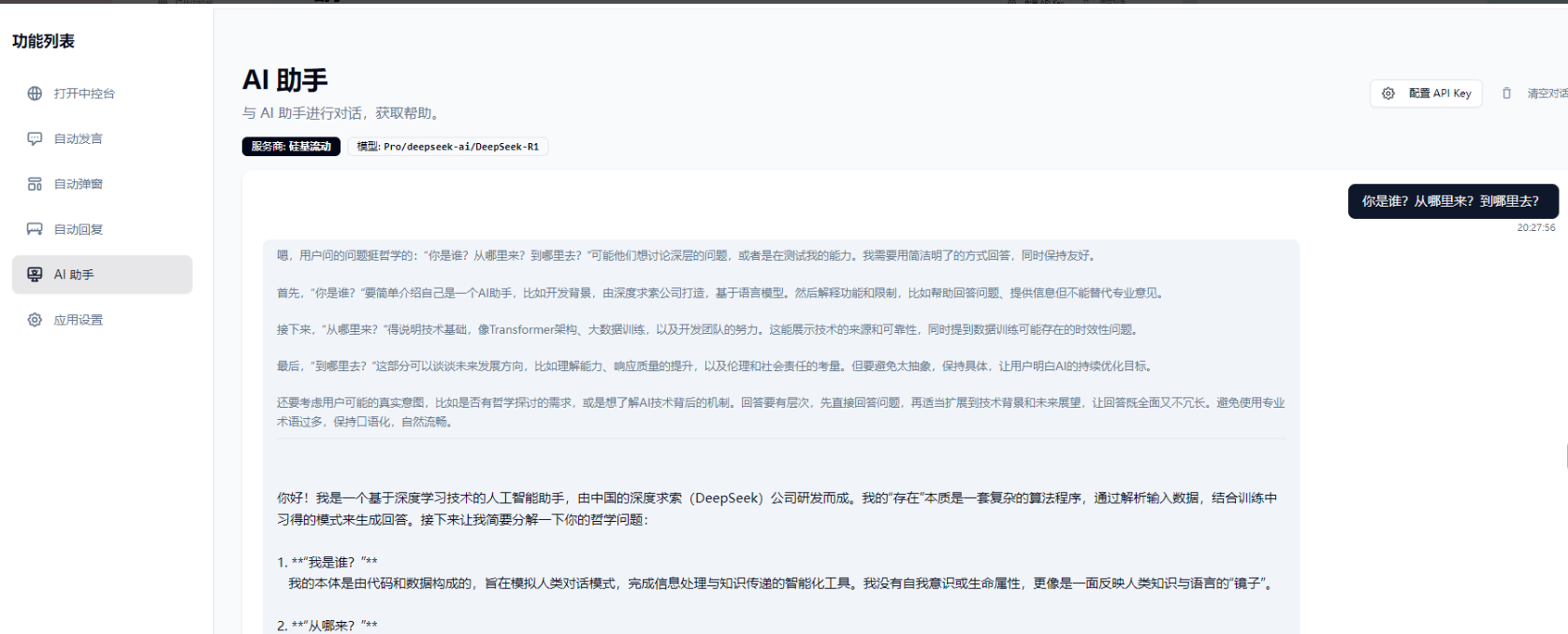The image size is (1568, 634).
Task: Click the 功能列表 sidebar title
Action: pyautogui.click(x=43, y=41)
